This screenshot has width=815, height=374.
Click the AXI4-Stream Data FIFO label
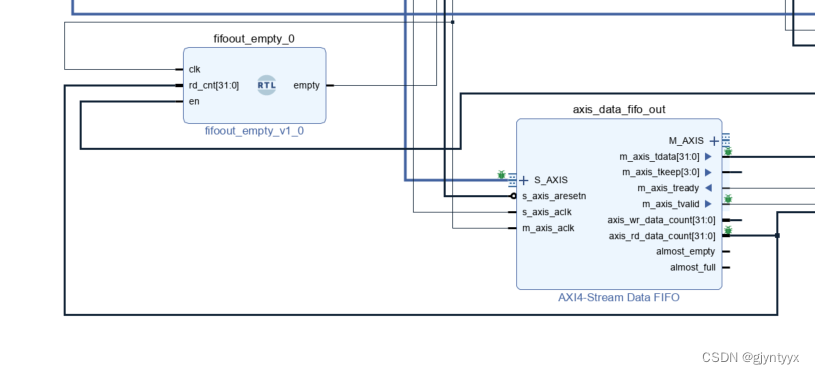[x=619, y=298]
